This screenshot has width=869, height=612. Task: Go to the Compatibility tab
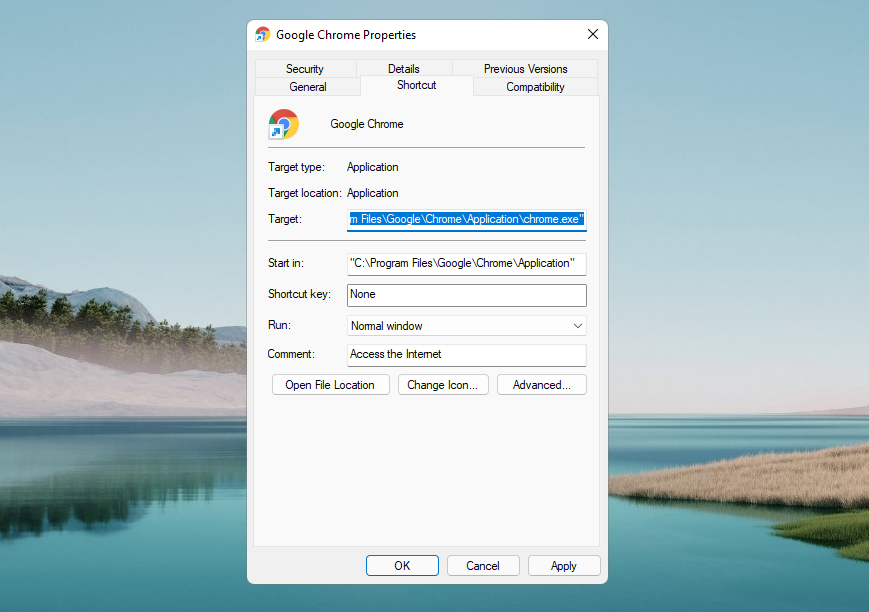click(535, 87)
